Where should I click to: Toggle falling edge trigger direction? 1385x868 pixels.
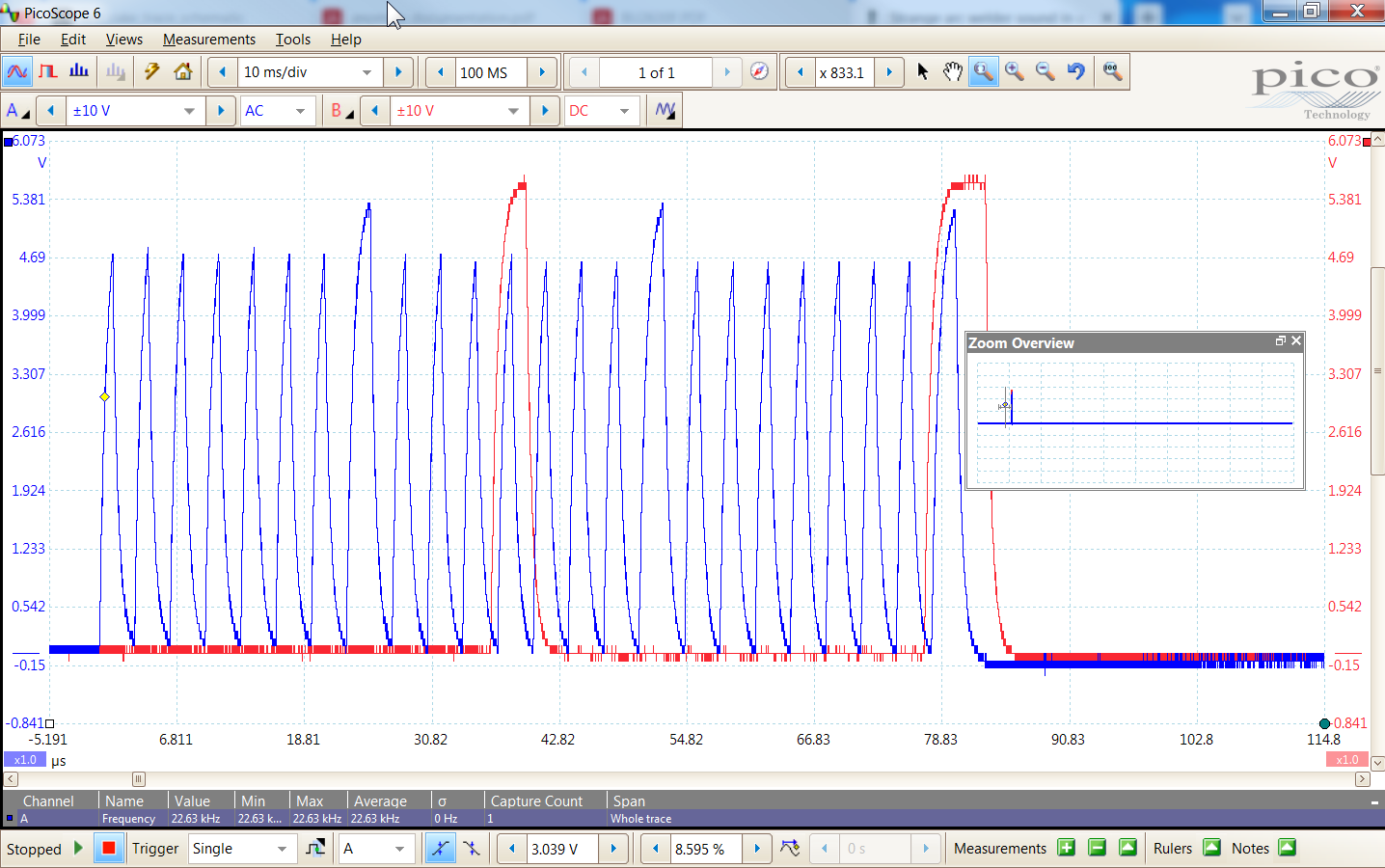coord(472,849)
